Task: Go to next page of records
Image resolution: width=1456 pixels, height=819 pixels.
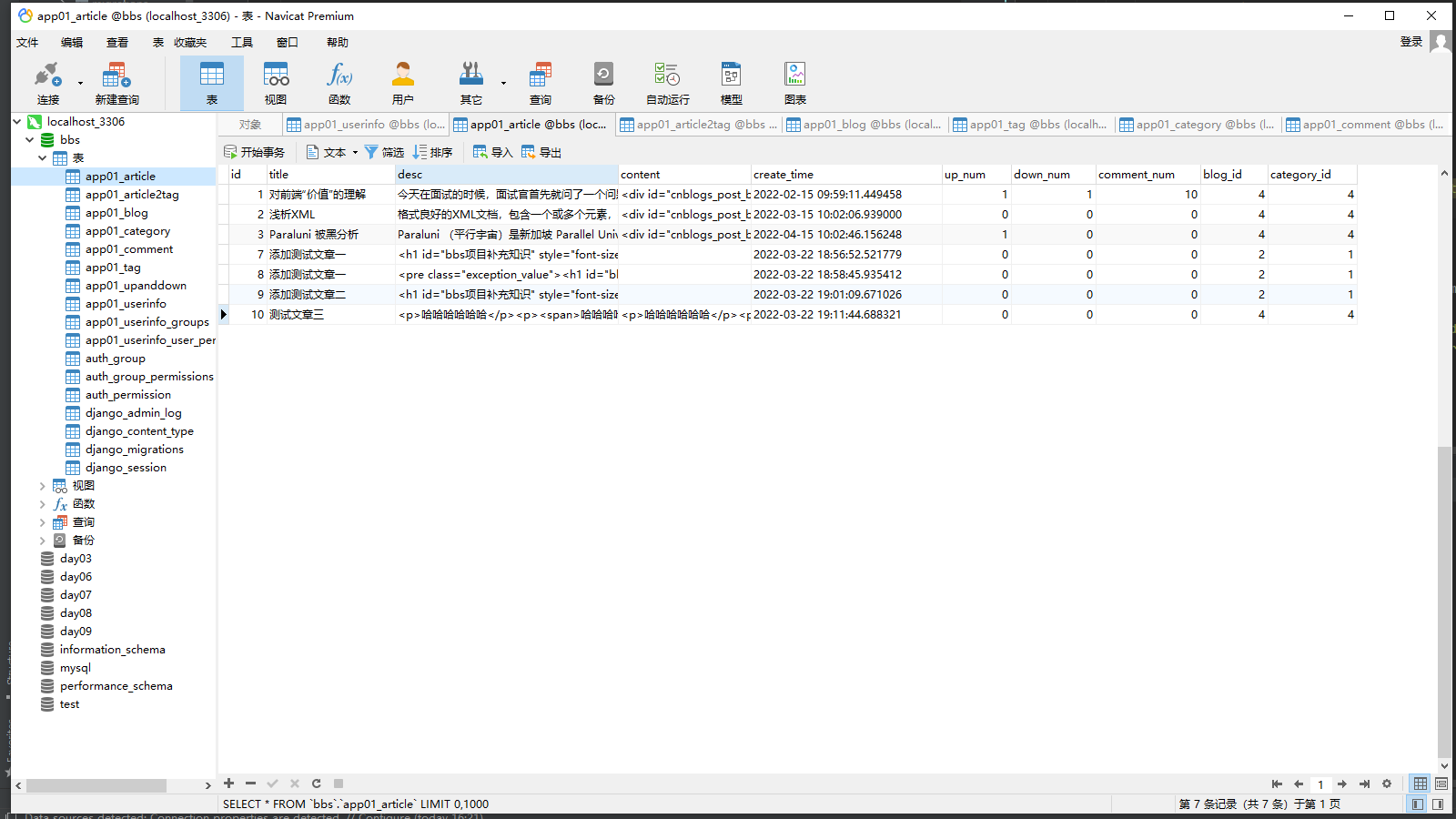Action: pos(1342,784)
